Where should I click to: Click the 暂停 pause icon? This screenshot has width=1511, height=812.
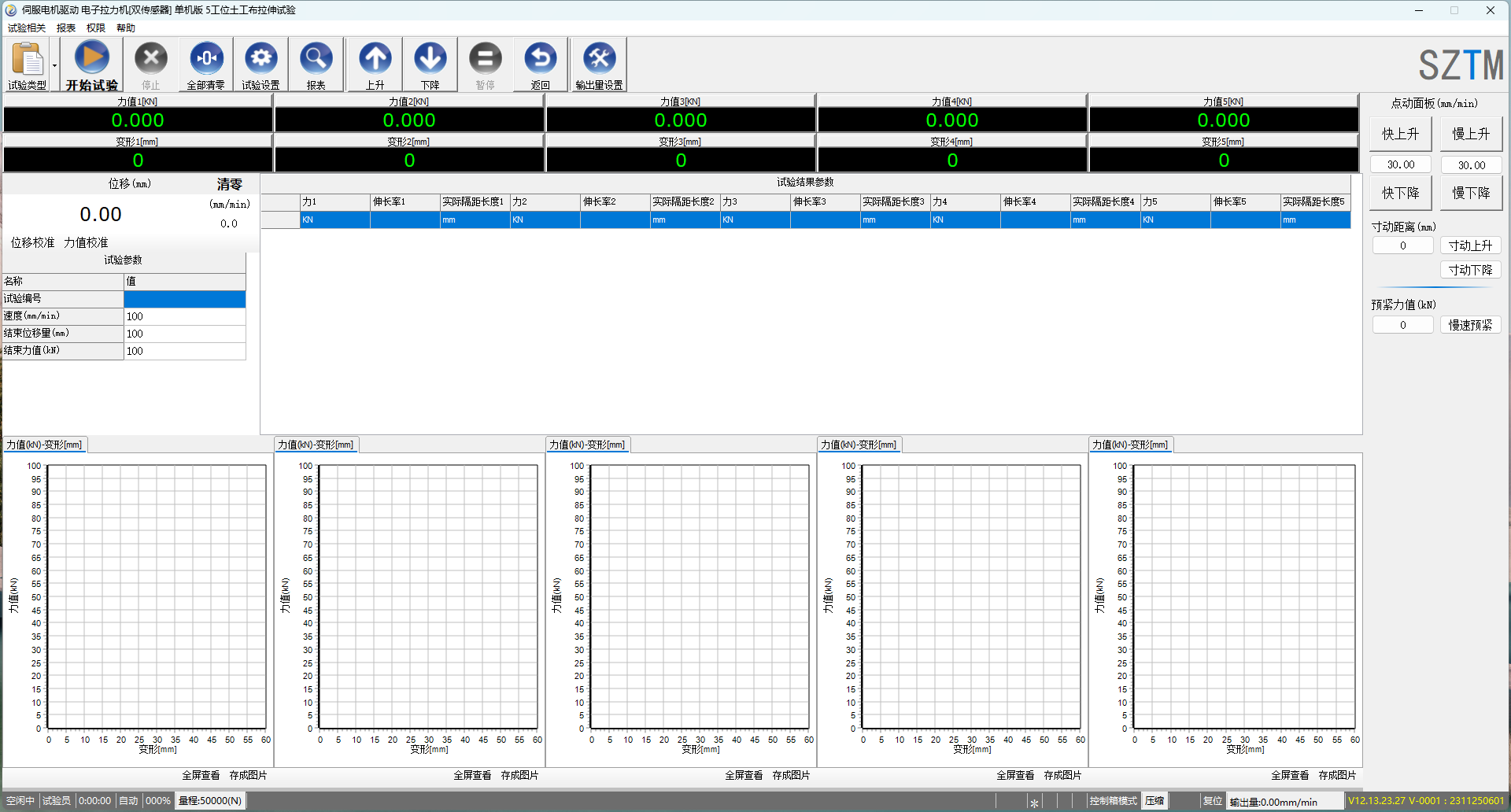pyautogui.click(x=486, y=65)
